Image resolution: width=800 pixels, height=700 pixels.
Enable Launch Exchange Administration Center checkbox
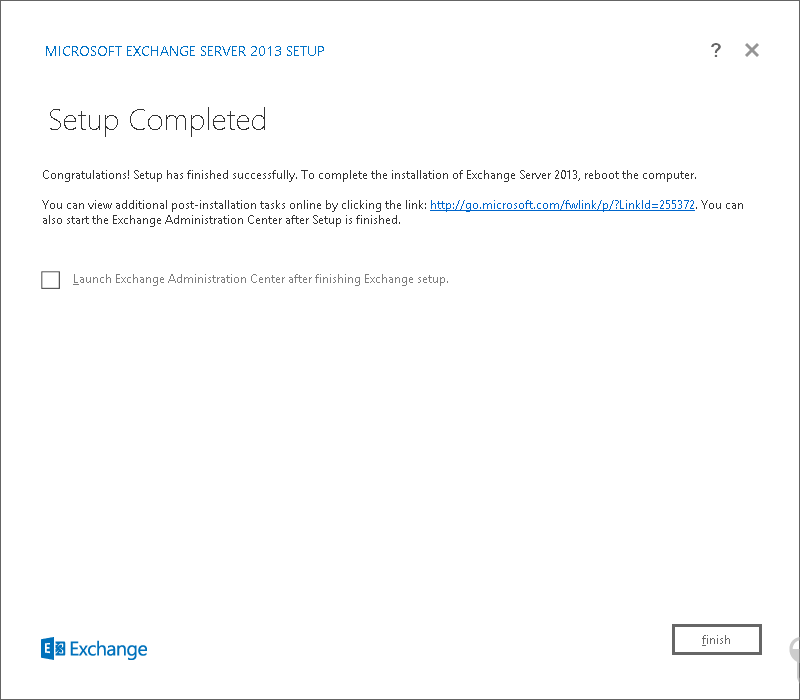point(51,280)
